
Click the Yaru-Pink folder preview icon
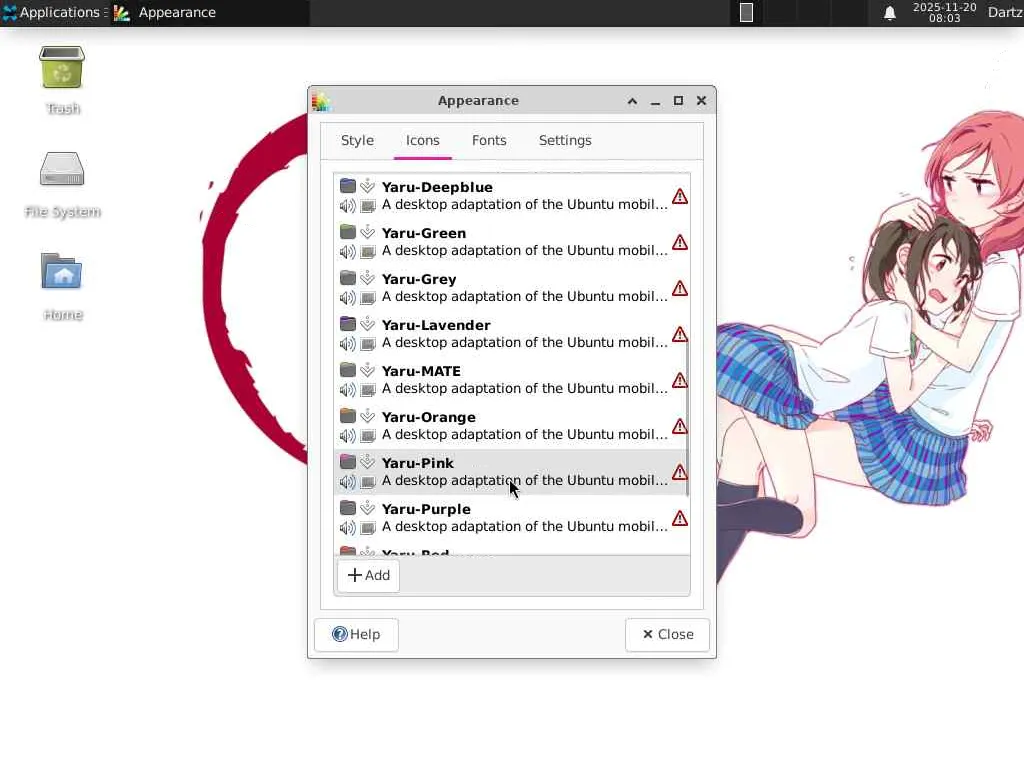coord(347,462)
